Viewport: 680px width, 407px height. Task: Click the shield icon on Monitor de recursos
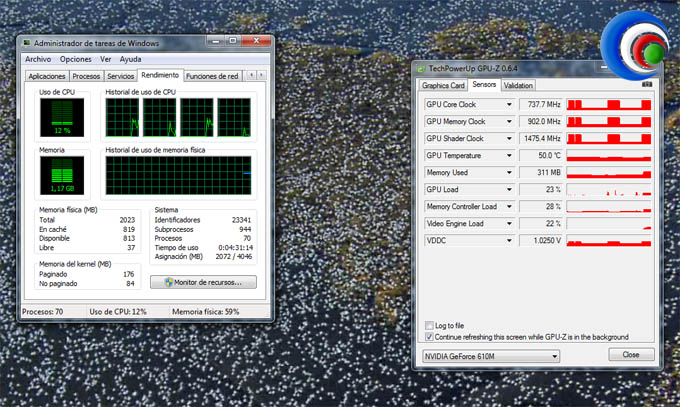coord(169,282)
